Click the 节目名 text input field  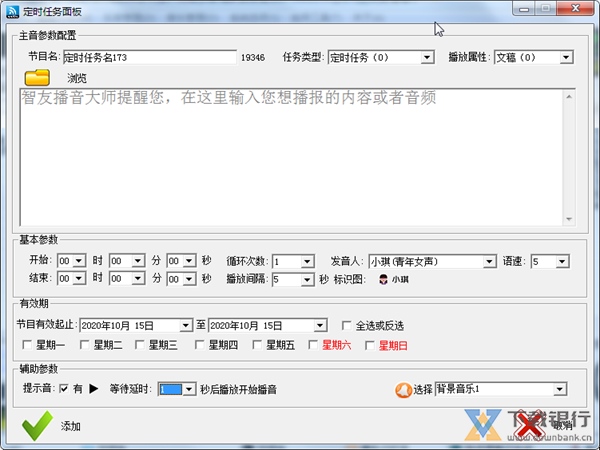149,58
